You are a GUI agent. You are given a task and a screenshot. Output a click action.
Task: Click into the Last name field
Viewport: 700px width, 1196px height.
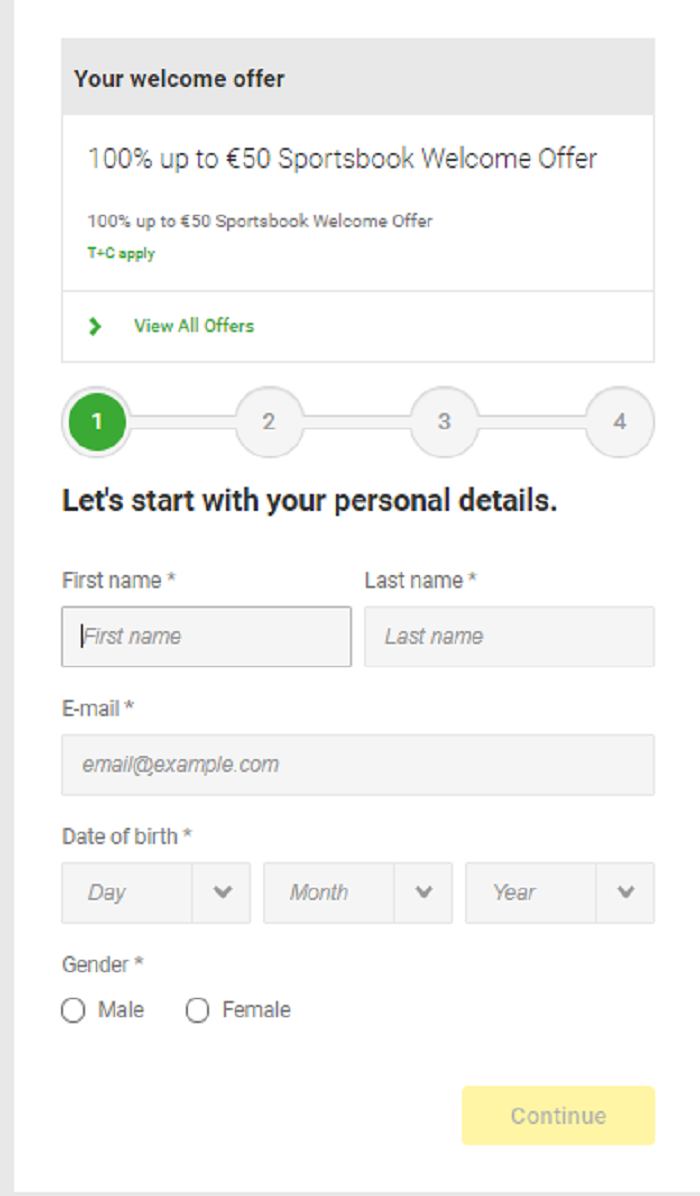click(509, 636)
